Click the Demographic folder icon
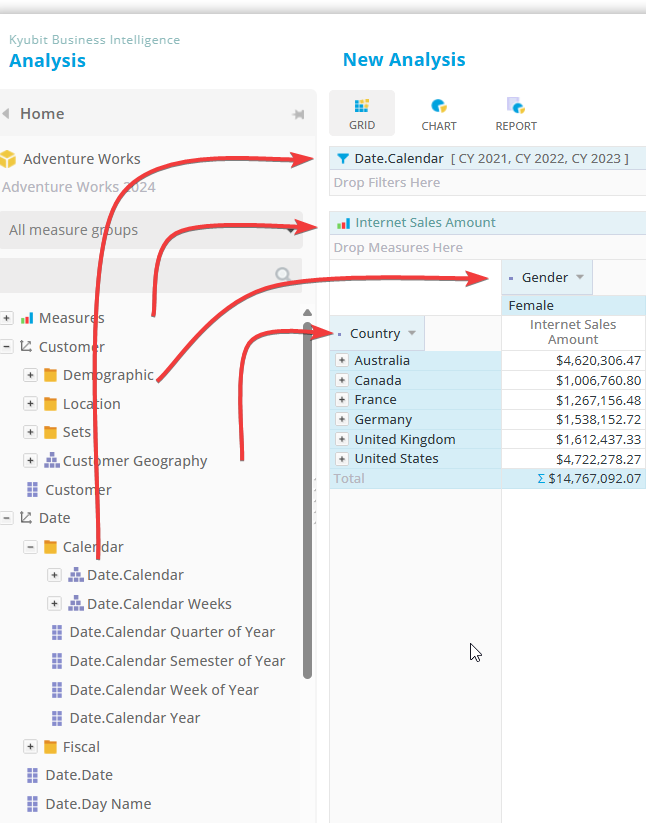This screenshot has height=823, width=646. [x=50, y=375]
